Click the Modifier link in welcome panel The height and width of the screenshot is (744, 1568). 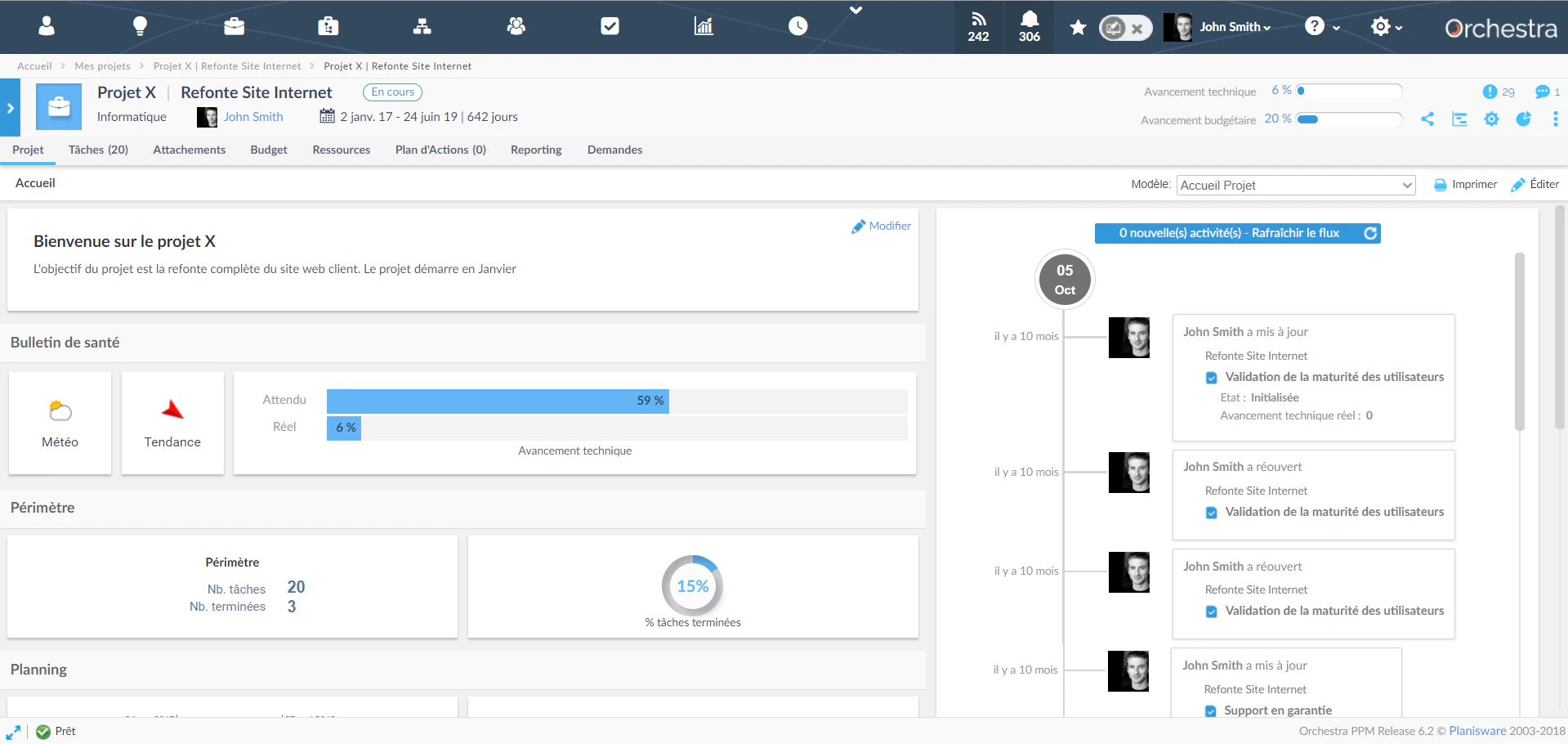(x=882, y=226)
